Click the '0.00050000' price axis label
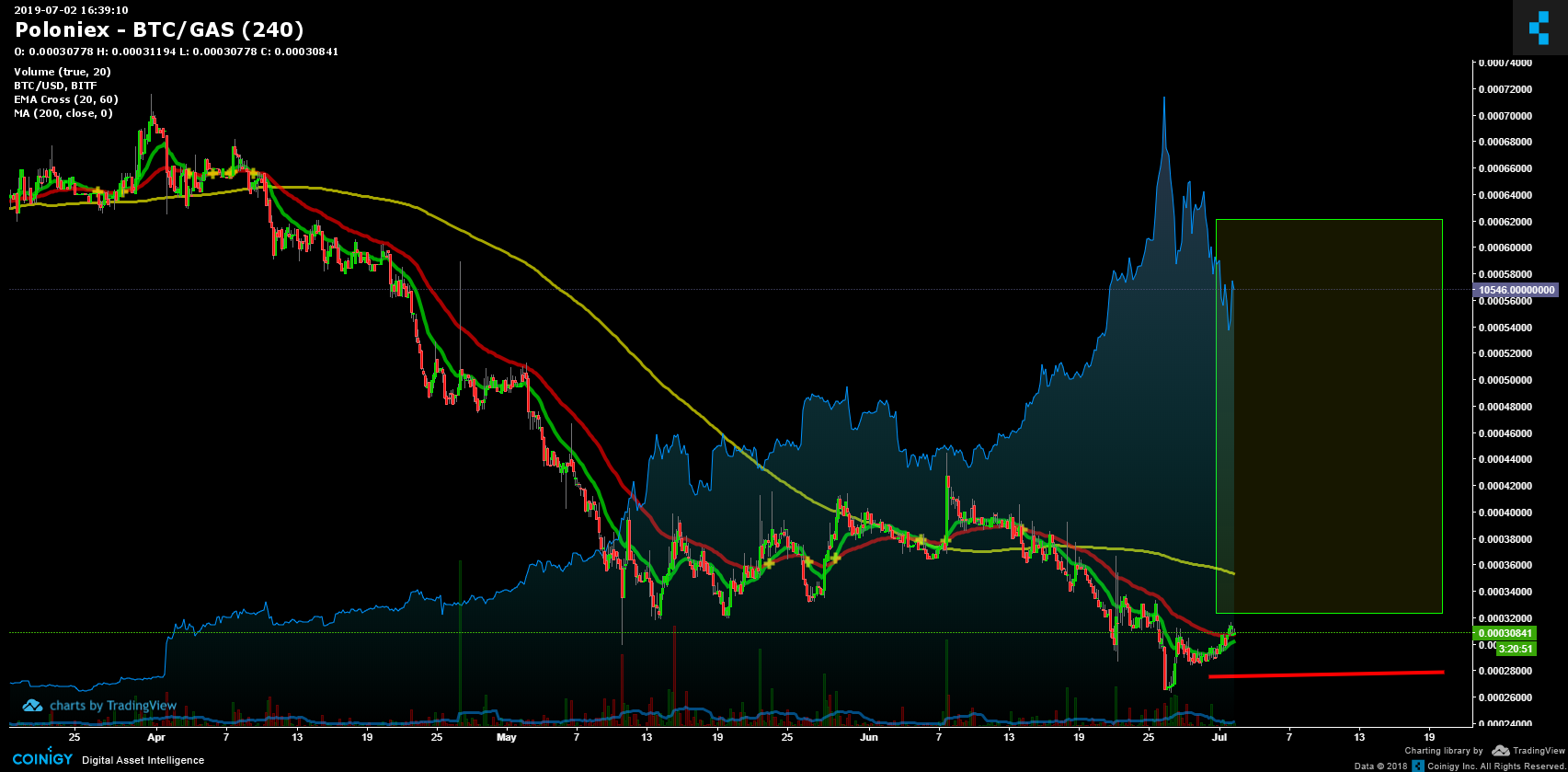The height and width of the screenshot is (772, 1568). click(x=1505, y=380)
